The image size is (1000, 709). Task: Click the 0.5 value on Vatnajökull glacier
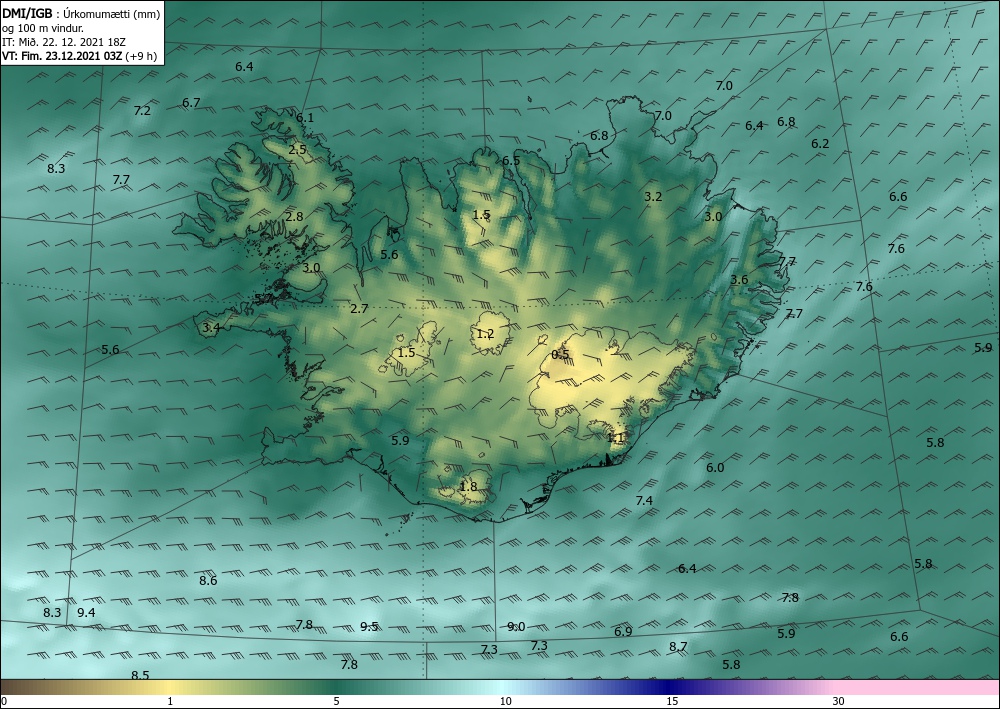tap(560, 355)
